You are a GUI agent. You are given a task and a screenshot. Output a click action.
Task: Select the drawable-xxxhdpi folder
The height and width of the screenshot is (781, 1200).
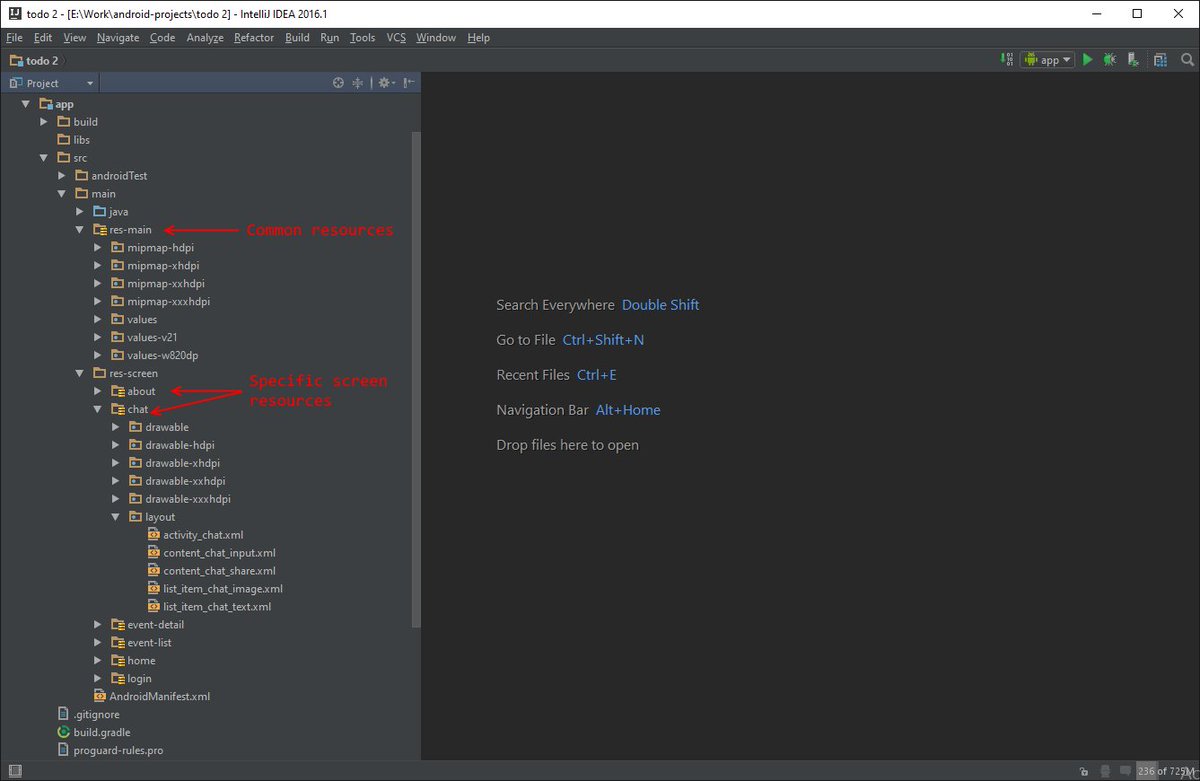[179, 499]
